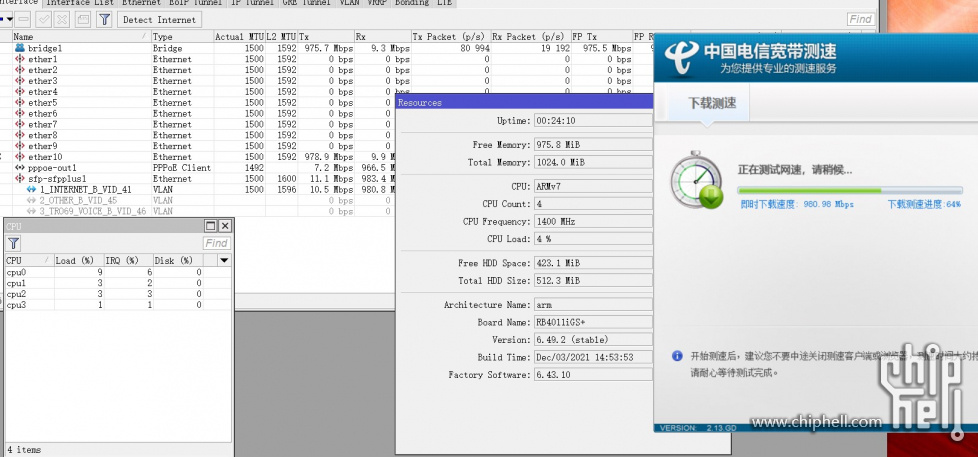This screenshot has width=978, height=457.
Task: Click the Version field 6.49.2 (stable)
Action: (x=592, y=340)
